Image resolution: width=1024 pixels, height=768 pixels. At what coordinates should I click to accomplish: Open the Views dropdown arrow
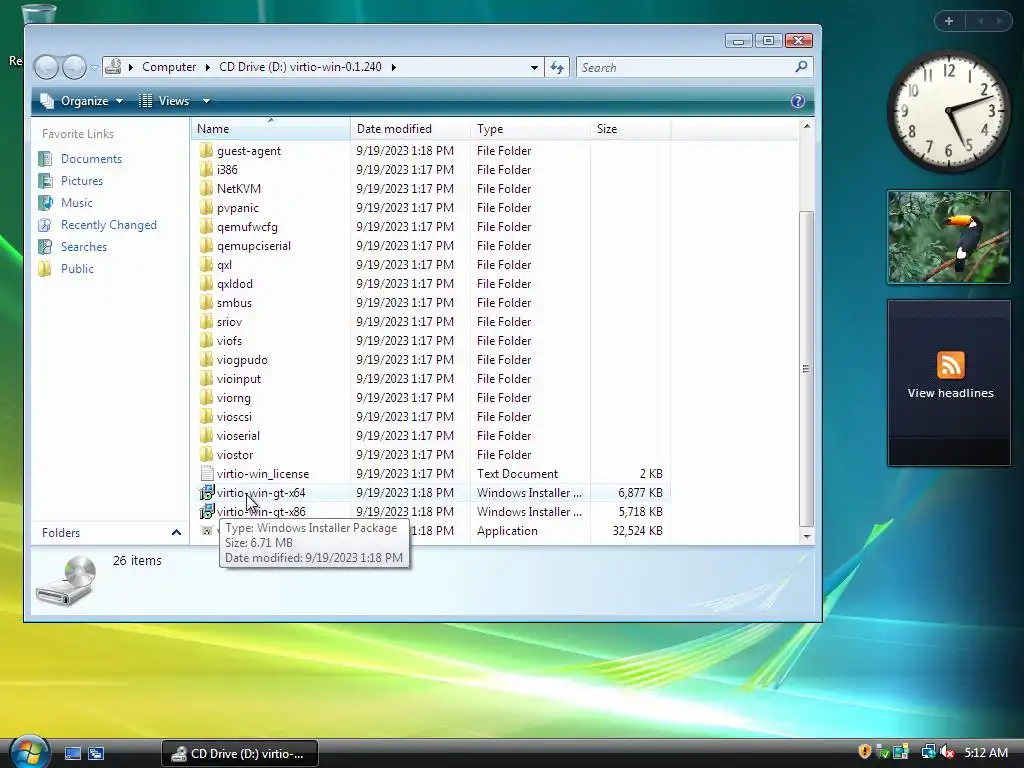(206, 101)
